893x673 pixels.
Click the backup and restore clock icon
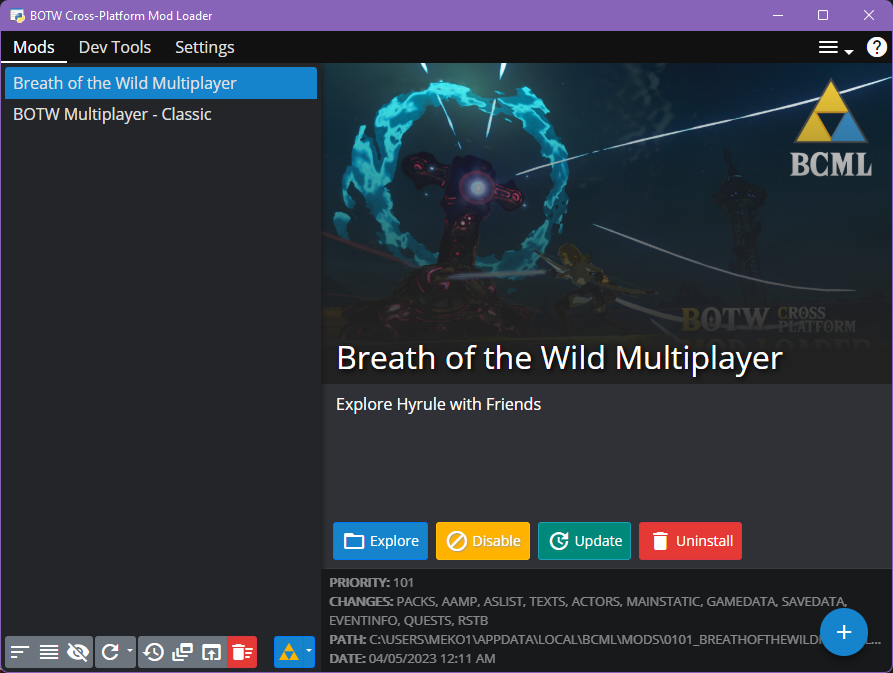coord(153,652)
